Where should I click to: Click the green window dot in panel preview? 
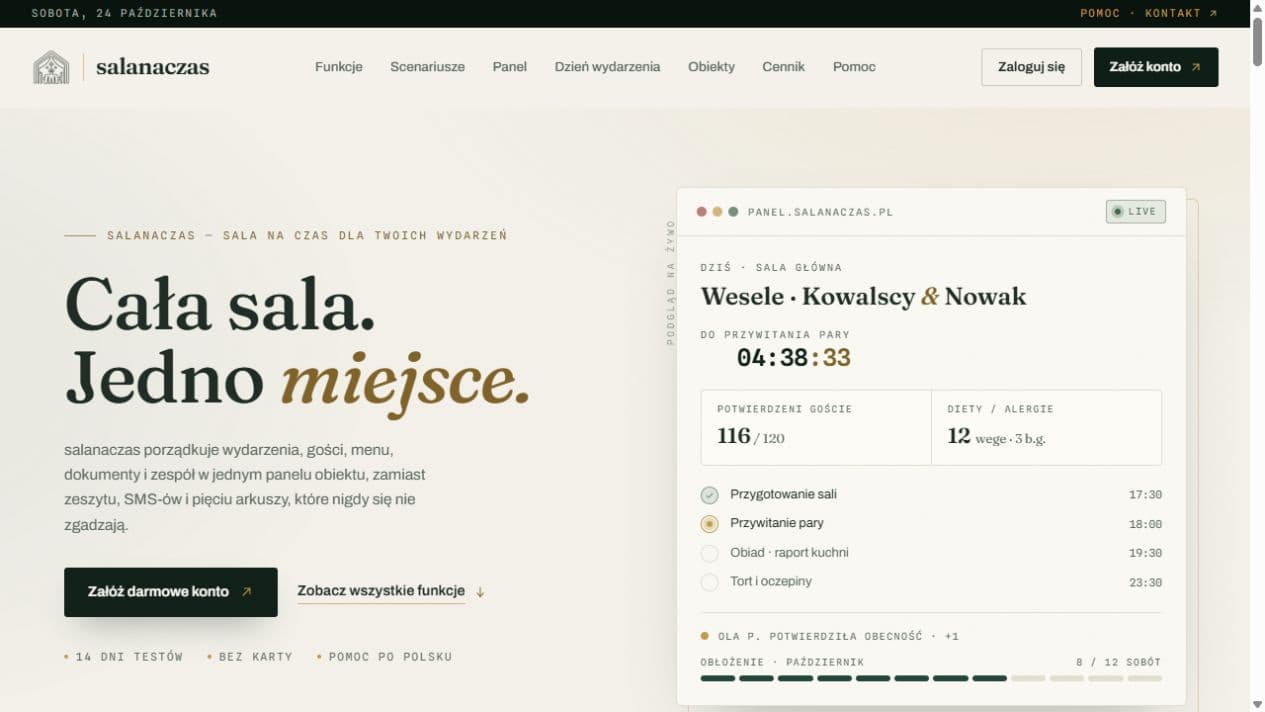733,212
